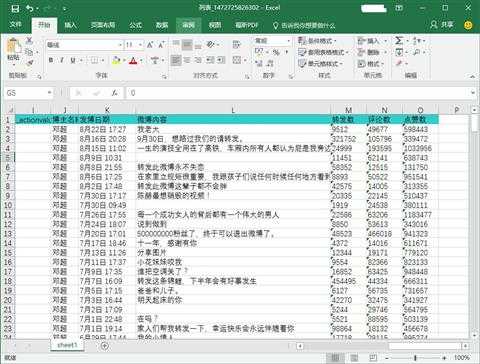Click the 插入 cells button in the cells group

pyautogui.click(x=372, y=41)
